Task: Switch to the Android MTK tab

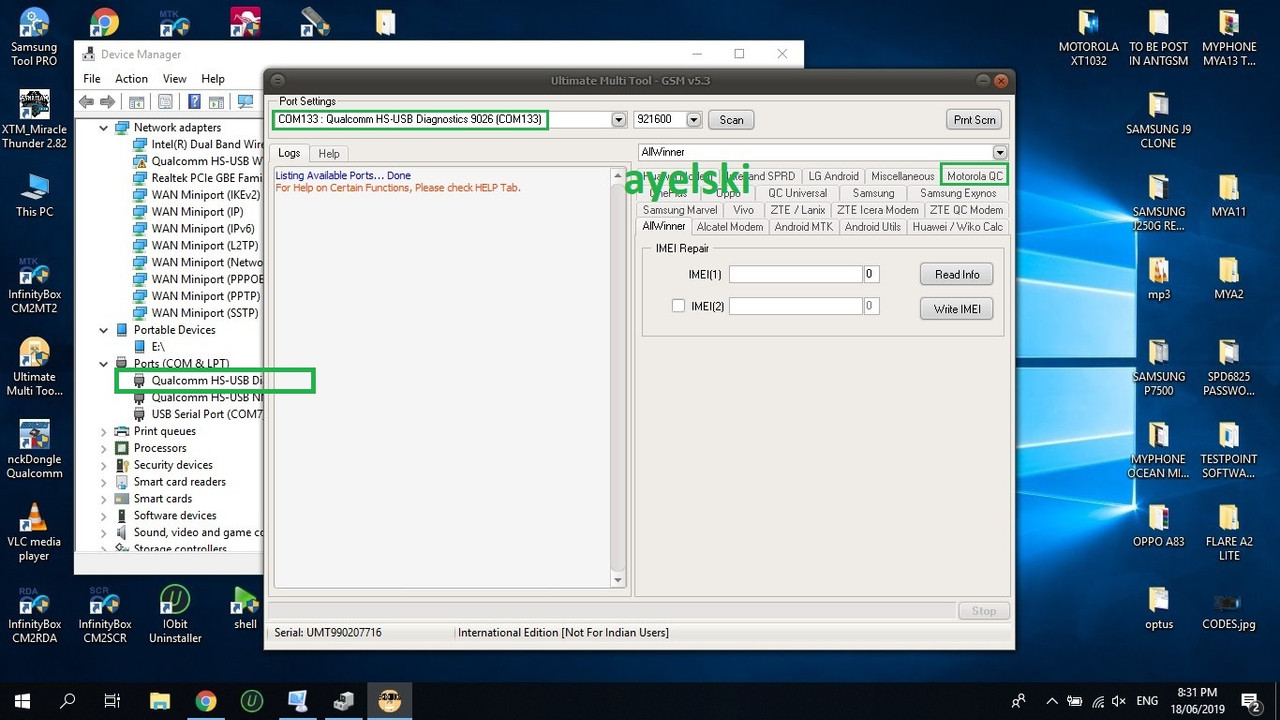Action: point(803,227)
